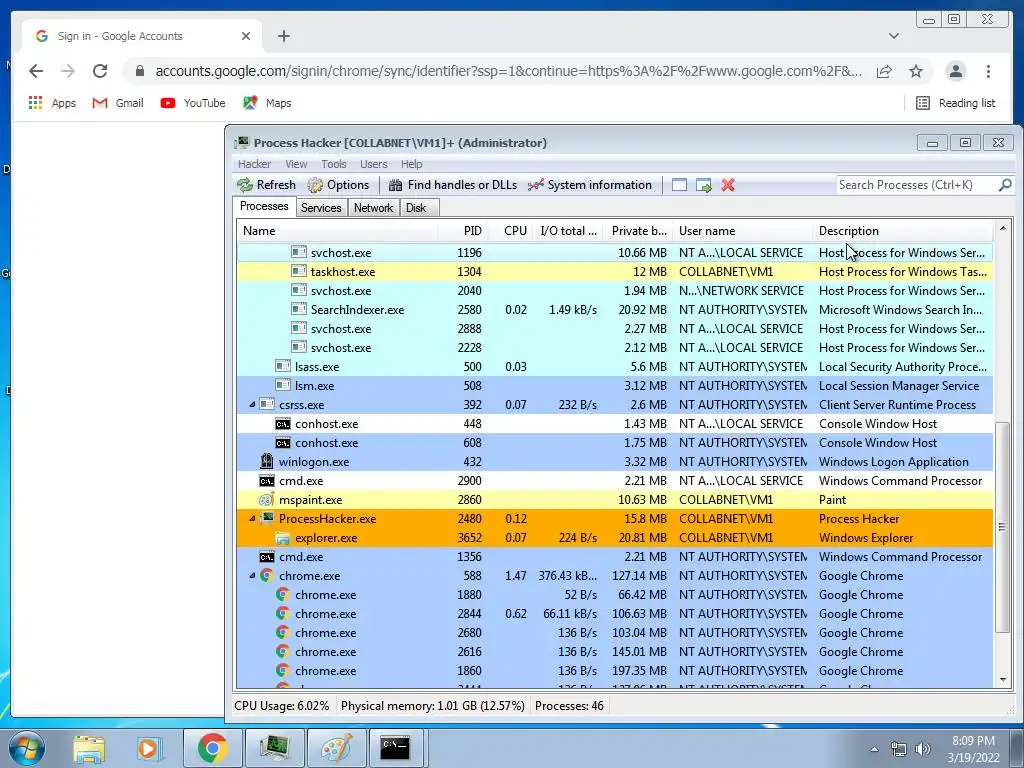Click the magnifier icon in process search box

pyautogui.click(x=1005, y=185)
